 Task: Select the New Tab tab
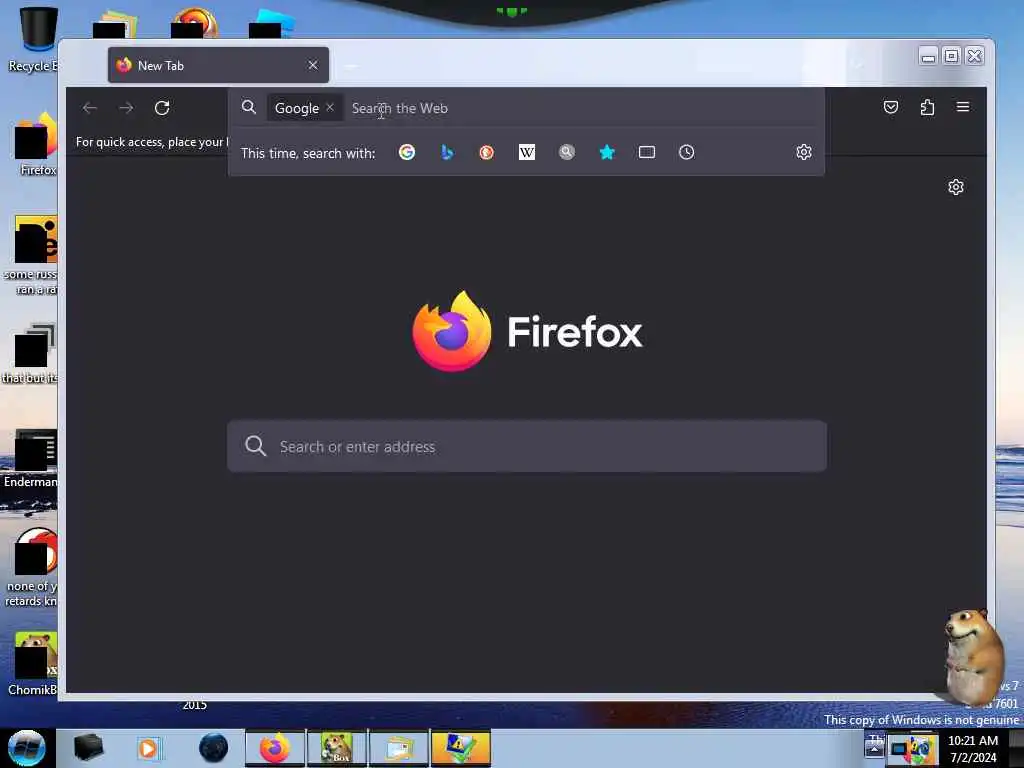(218, 65)
